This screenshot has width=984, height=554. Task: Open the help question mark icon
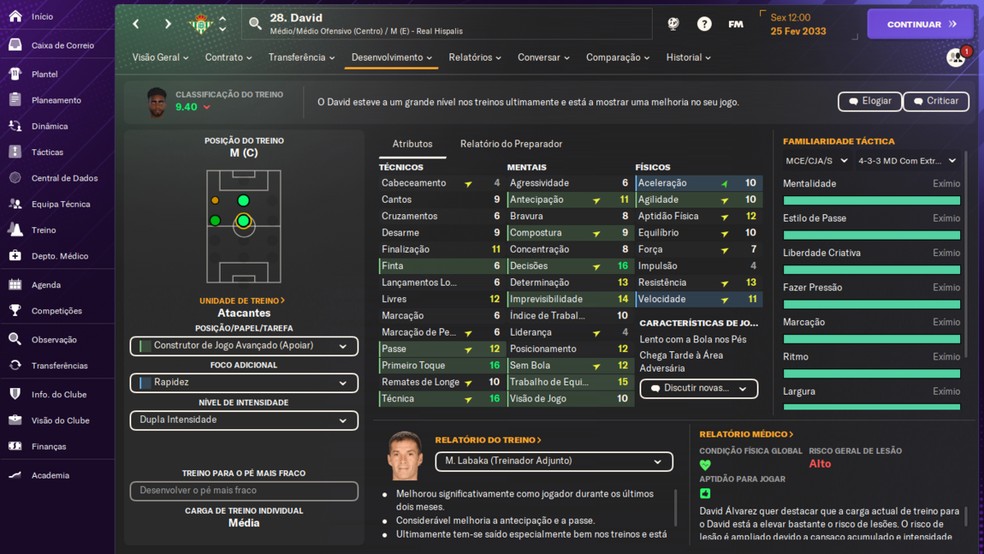click(x=704, y=23)
